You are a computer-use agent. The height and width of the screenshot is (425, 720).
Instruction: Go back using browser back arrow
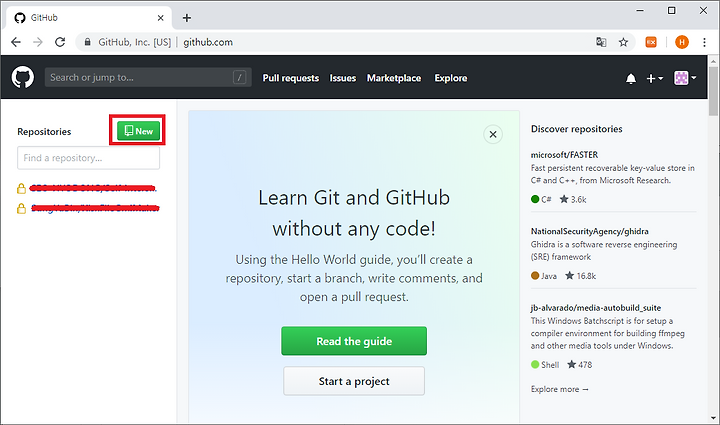point(16,42)
